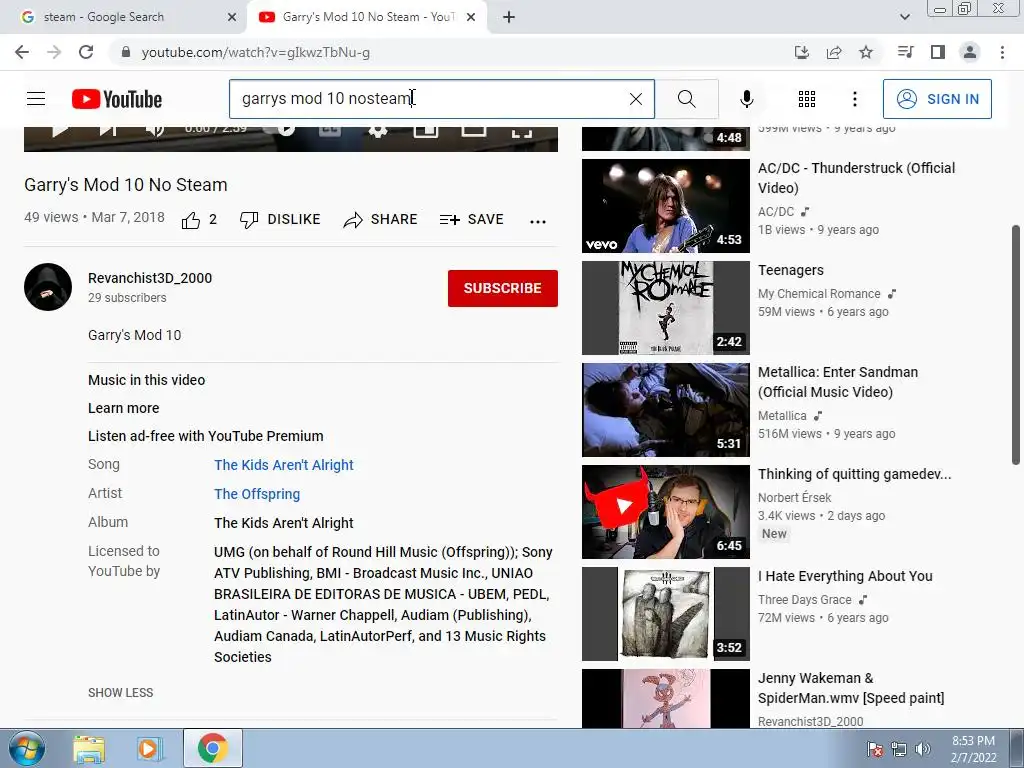Click the forward navigation arrow
This screenshot has width=1024, height=768.
(54, 52)
